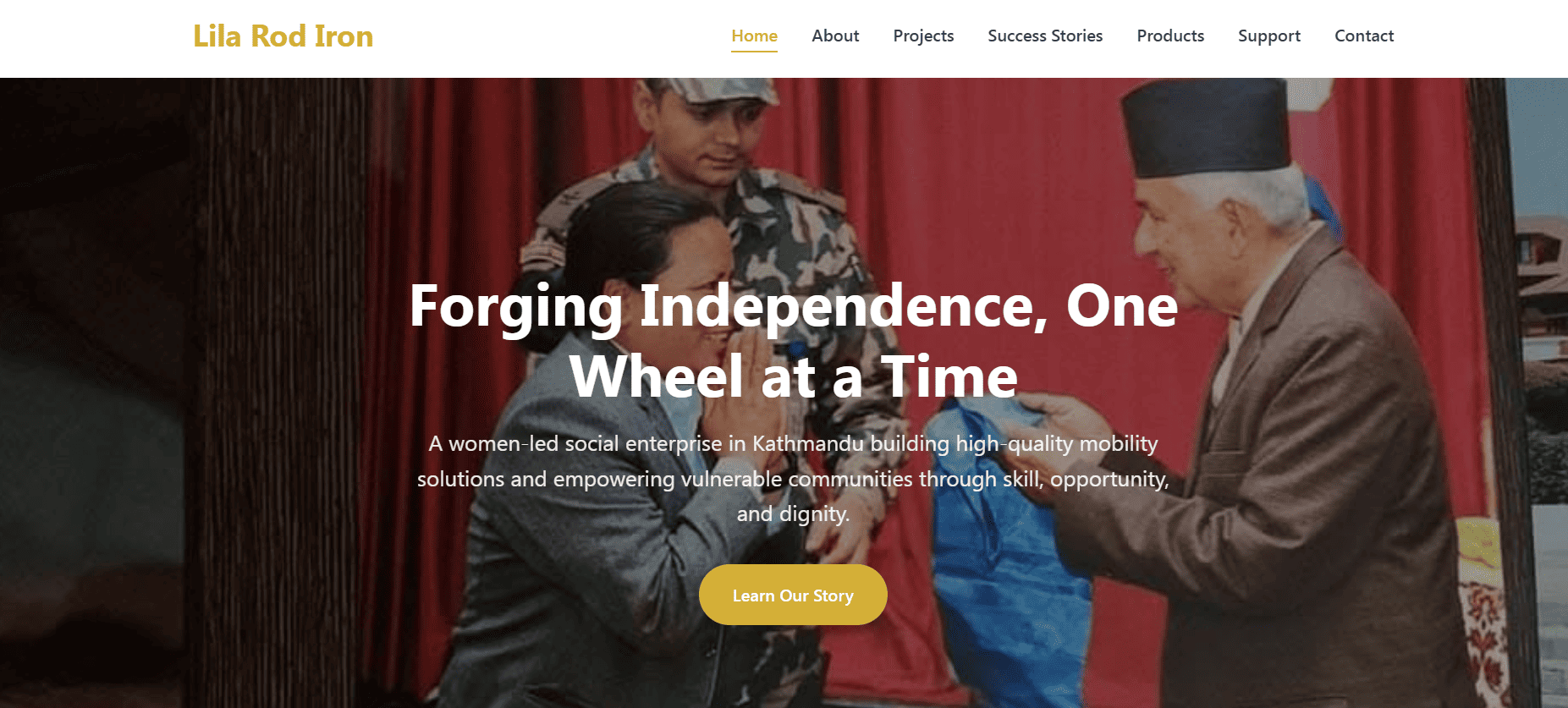This screenshot has width=1568, height=708.
Task: Click the man's black topi cap
Action: click(1206, 127)
